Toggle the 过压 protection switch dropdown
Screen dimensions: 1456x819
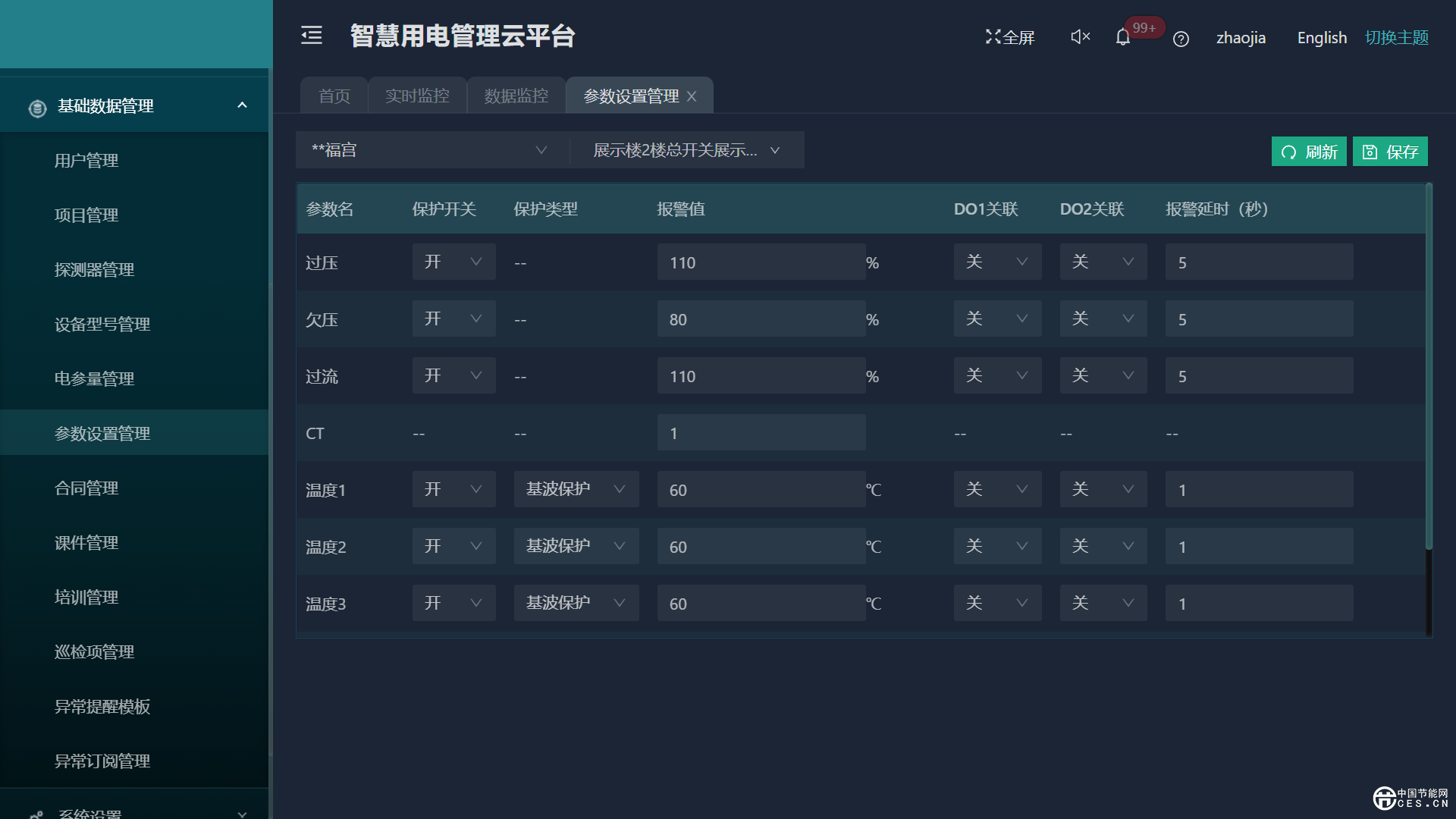click(453, 262)
